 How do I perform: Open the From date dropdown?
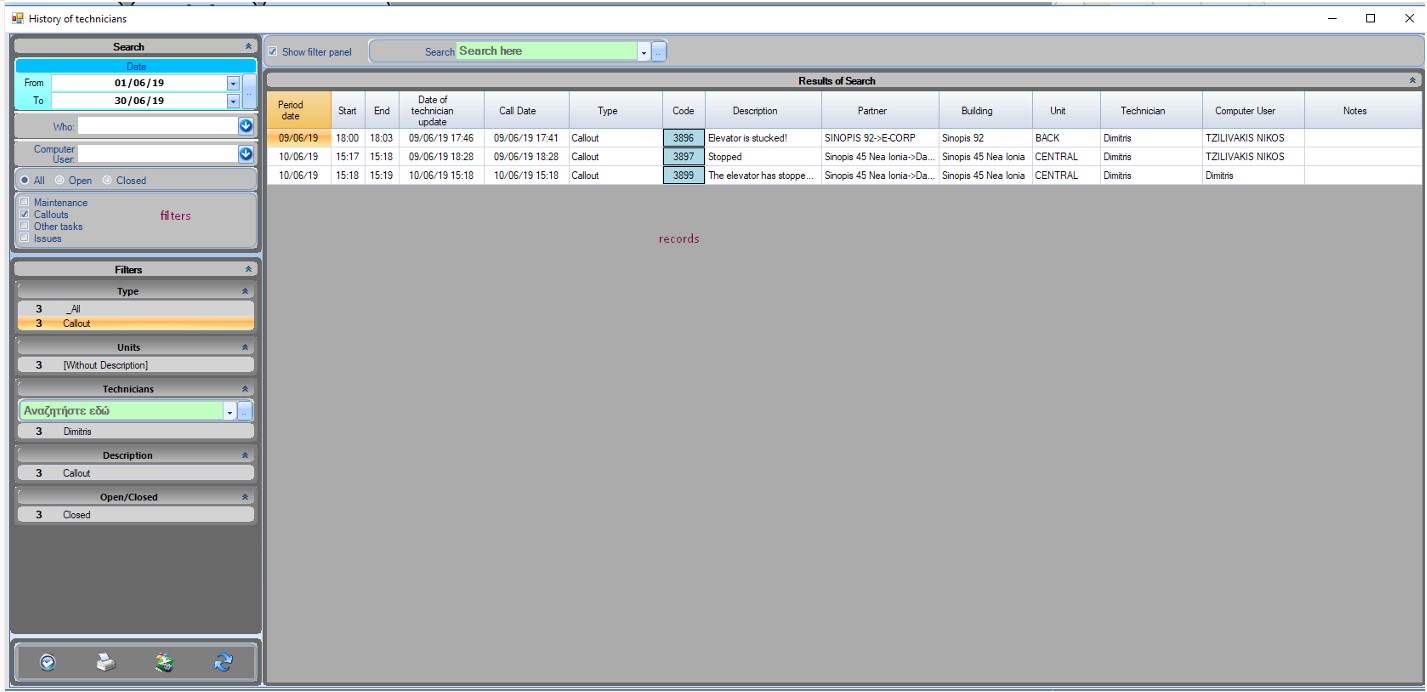[x=233, y=83]
